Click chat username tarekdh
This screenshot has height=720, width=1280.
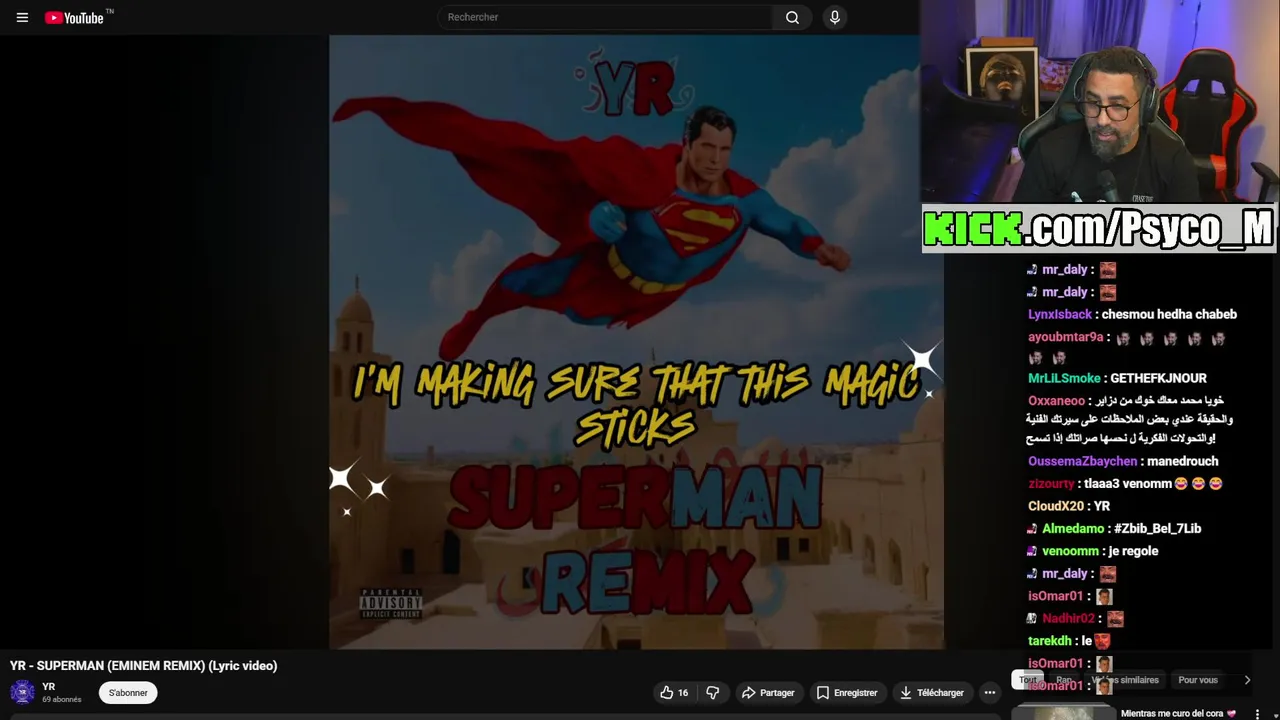coord(1050,641)
